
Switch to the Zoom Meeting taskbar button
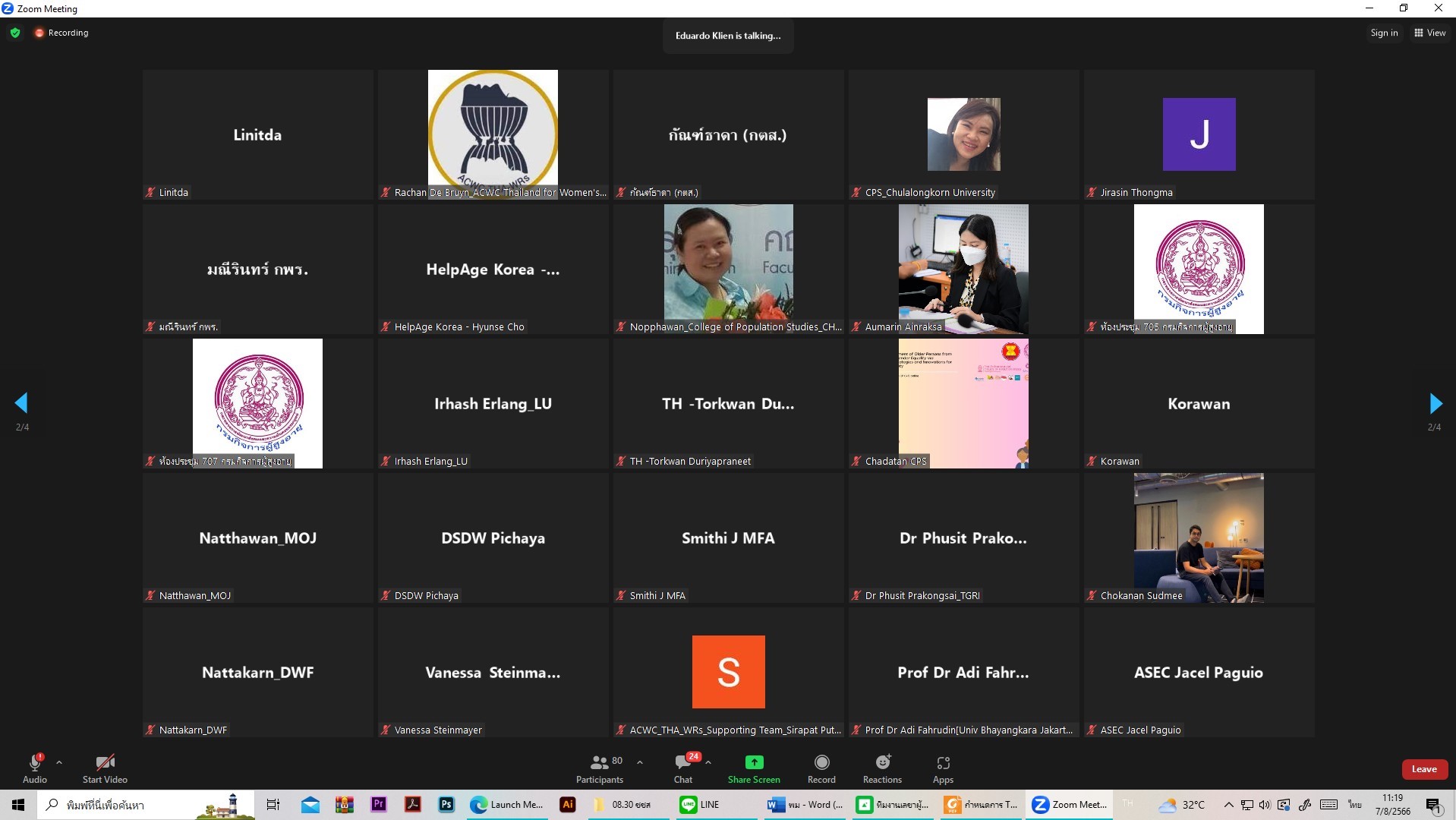1069,805
